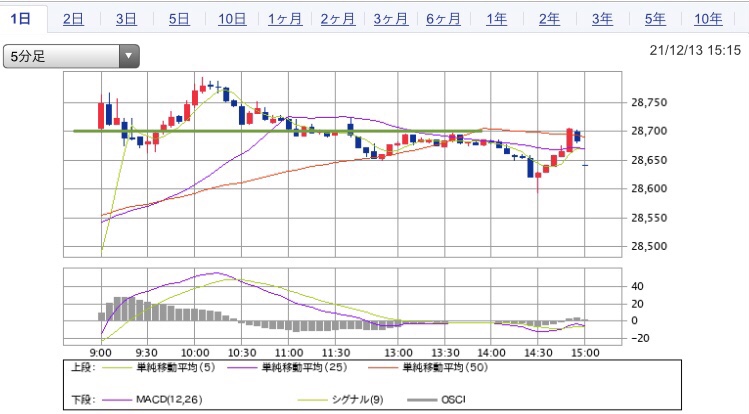
Task: Click the MACD axis label 20
Action: point(637,304)
